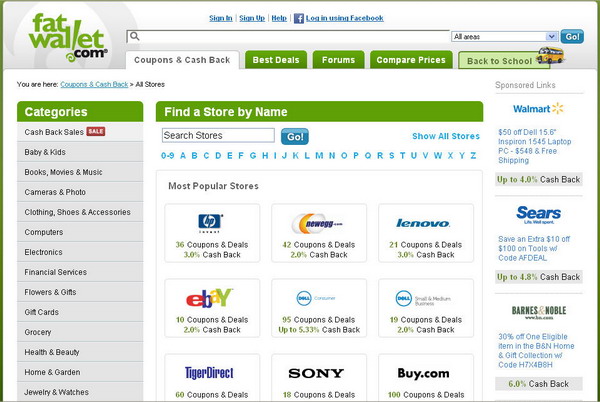Open the HP store logo
Viewport: 600px width, 402px height.
211,223
